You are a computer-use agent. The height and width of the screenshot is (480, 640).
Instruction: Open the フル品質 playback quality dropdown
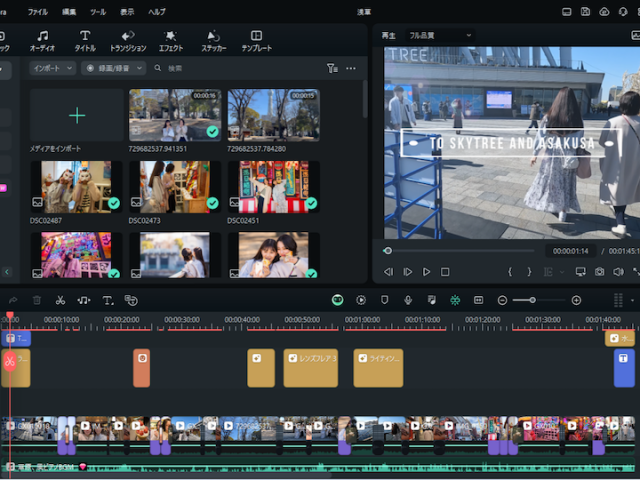[440, 35]
